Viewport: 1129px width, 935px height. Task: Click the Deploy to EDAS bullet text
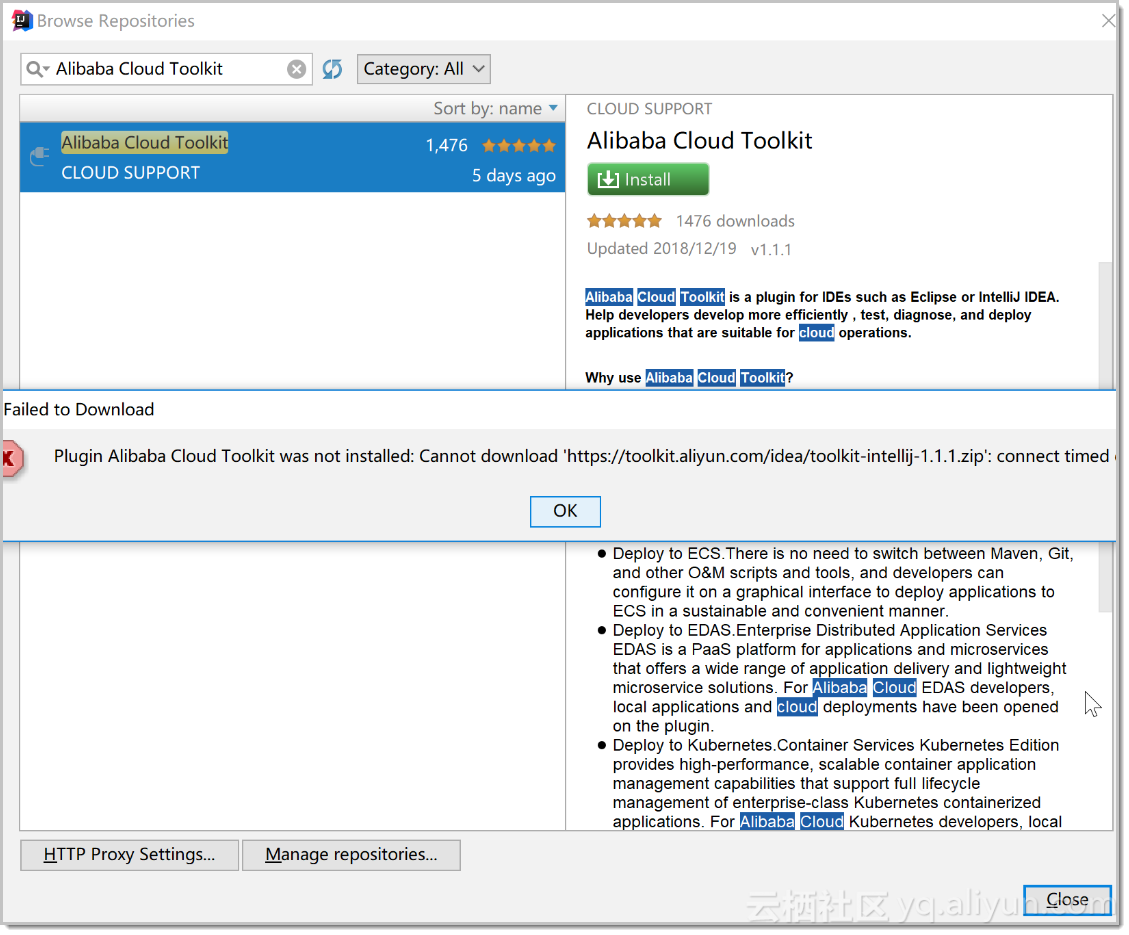(x=840, y=678)
